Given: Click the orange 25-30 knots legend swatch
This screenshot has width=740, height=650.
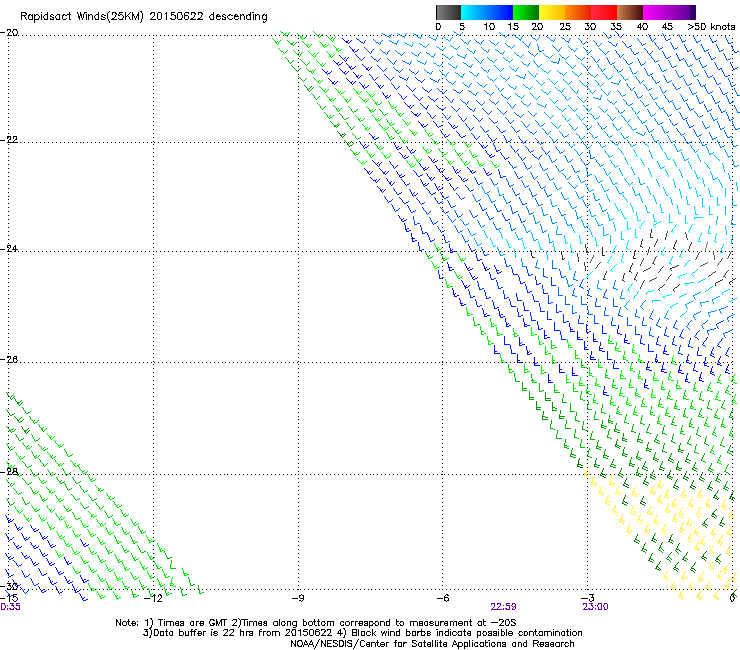Looking at the screenshot, I should pyautogui.click(x=578, y=12).
